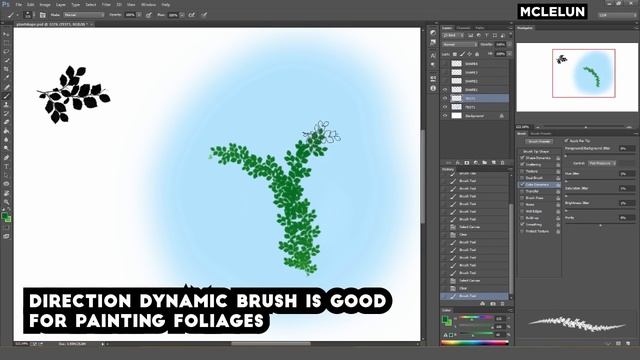Open the brush Mode dropdown
The width and height of the screenshot is (640, 360).
pyautogui.click(x=84, y=15)
